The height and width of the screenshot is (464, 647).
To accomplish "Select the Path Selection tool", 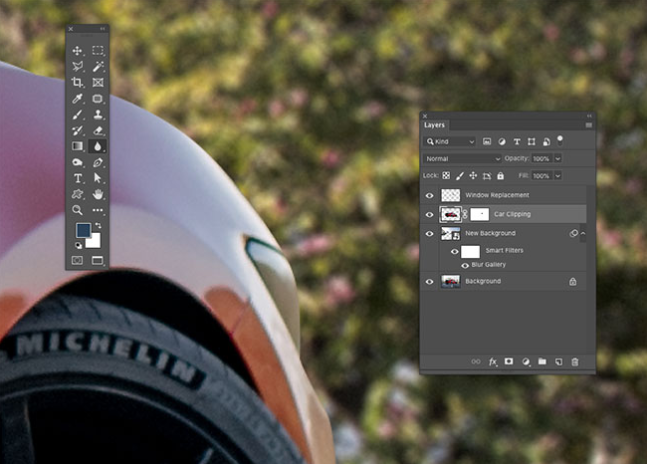I will pos(98,178).
